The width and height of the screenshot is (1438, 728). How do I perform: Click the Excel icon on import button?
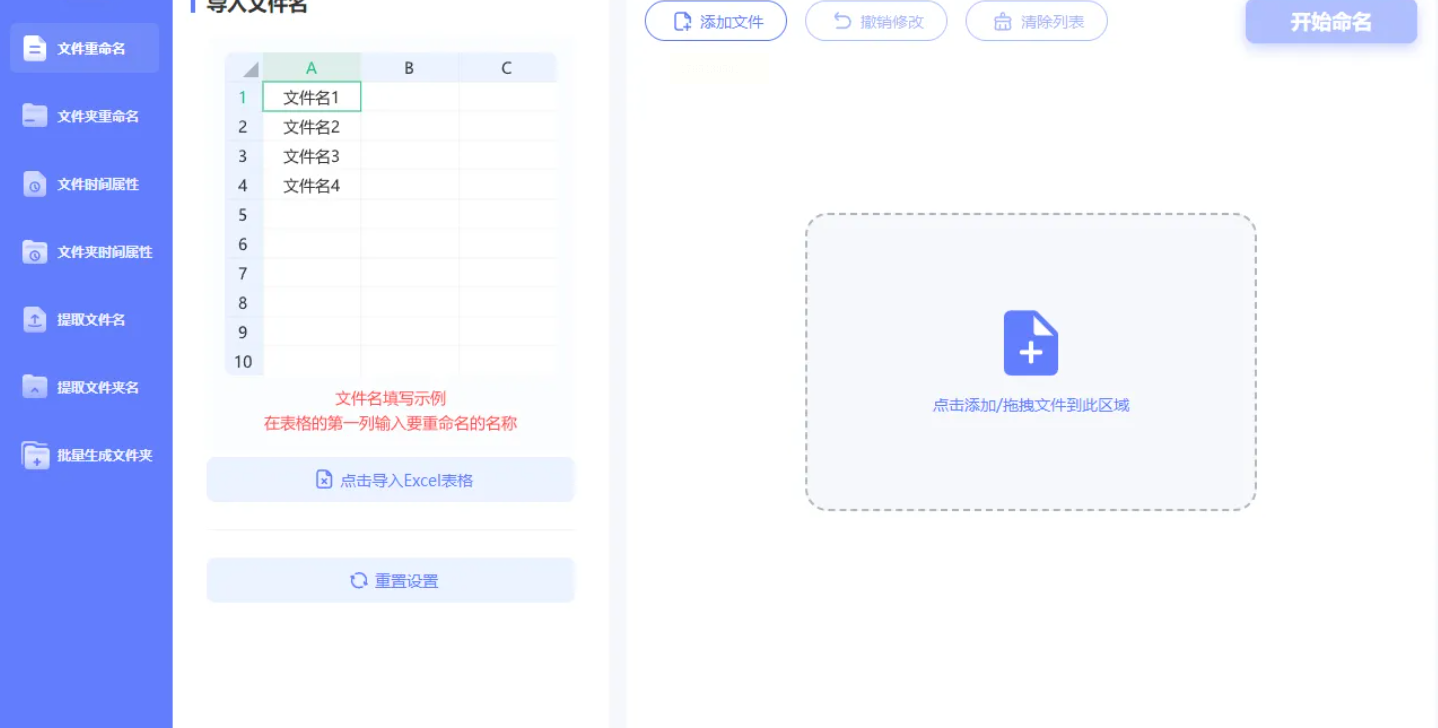pyautogui.click(x=324, y=480)
